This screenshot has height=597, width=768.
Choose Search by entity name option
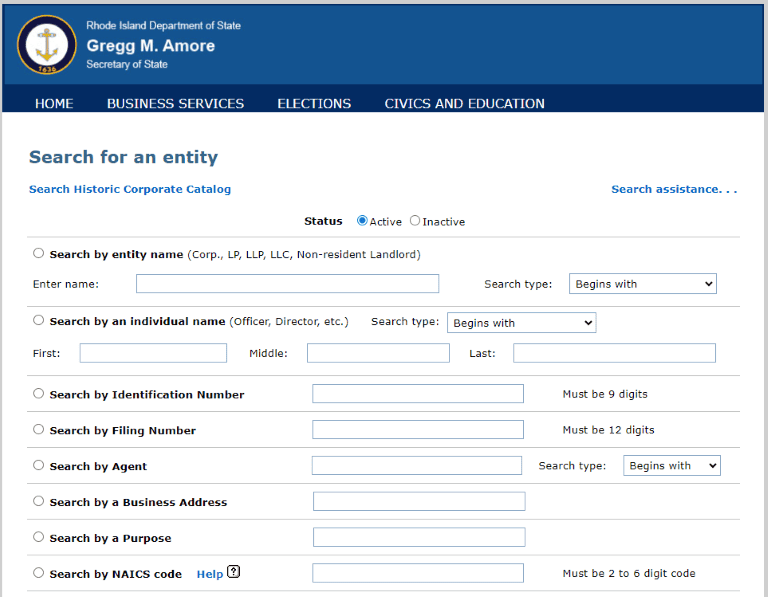(39, 254)
